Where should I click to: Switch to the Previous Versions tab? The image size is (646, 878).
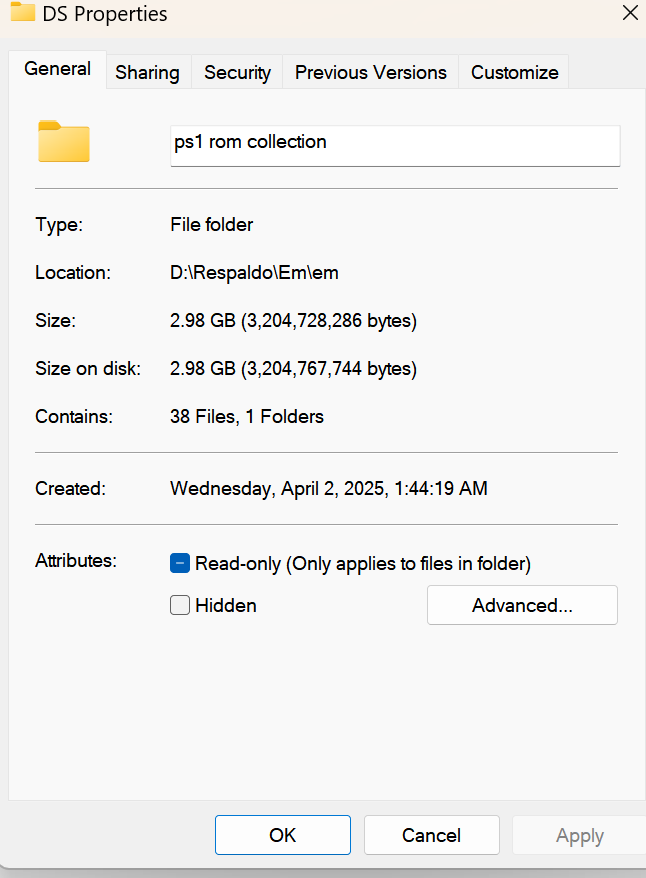point(371,72)
